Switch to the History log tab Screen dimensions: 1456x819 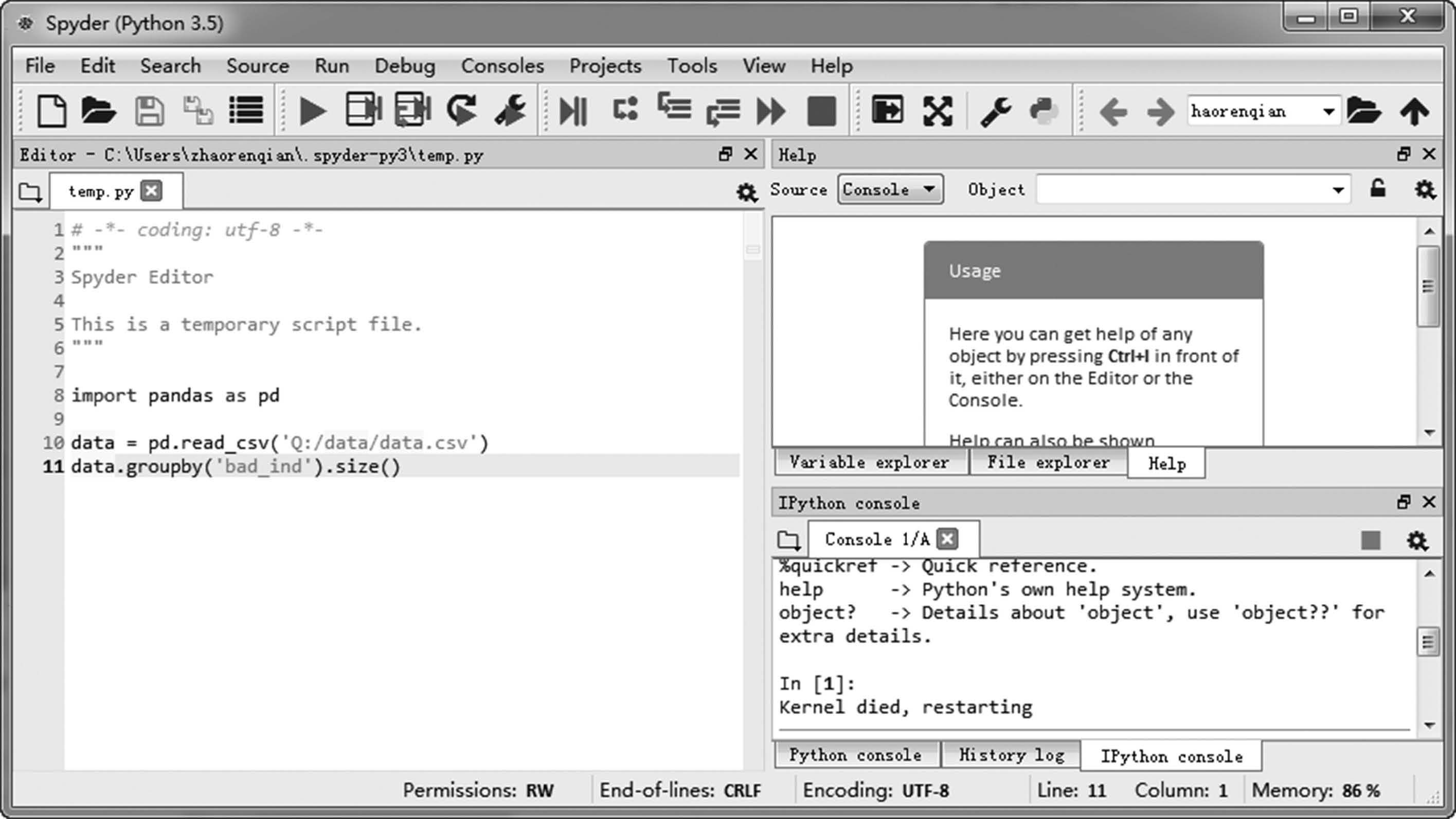click(1012, 755)
